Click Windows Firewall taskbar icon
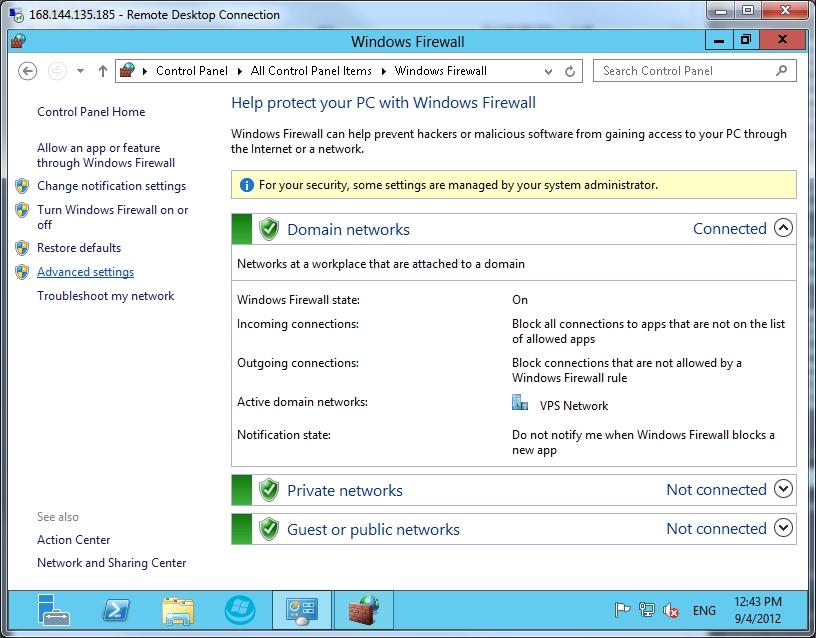The height and width of the screenshot is (638, 816). [x=364, y=610]
